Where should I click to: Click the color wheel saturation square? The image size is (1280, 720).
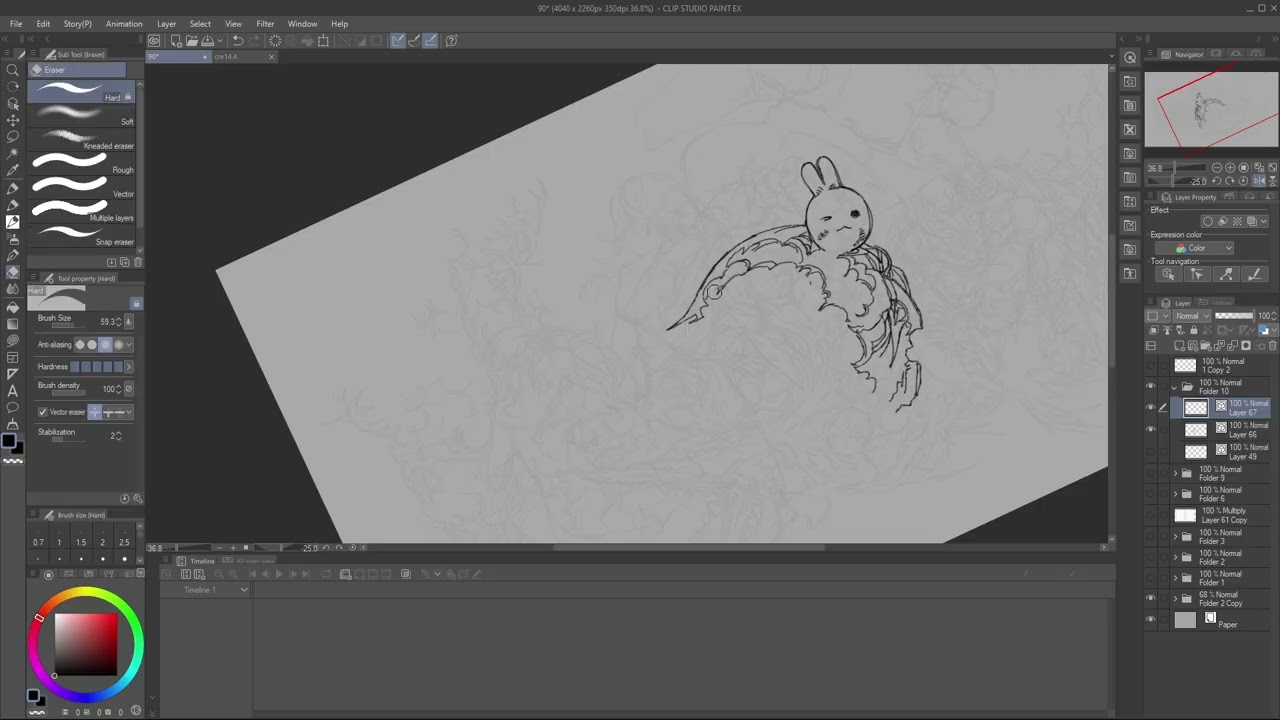pyautogui.click(x=86, y=644)
